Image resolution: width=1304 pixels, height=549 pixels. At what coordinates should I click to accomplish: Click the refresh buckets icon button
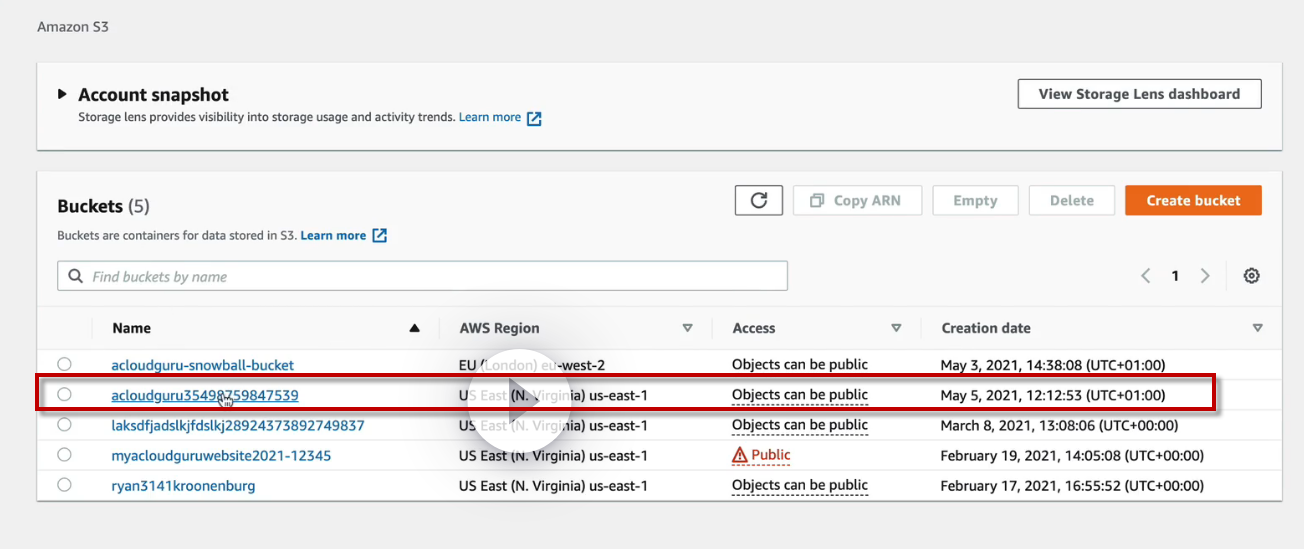pos(759,200)
